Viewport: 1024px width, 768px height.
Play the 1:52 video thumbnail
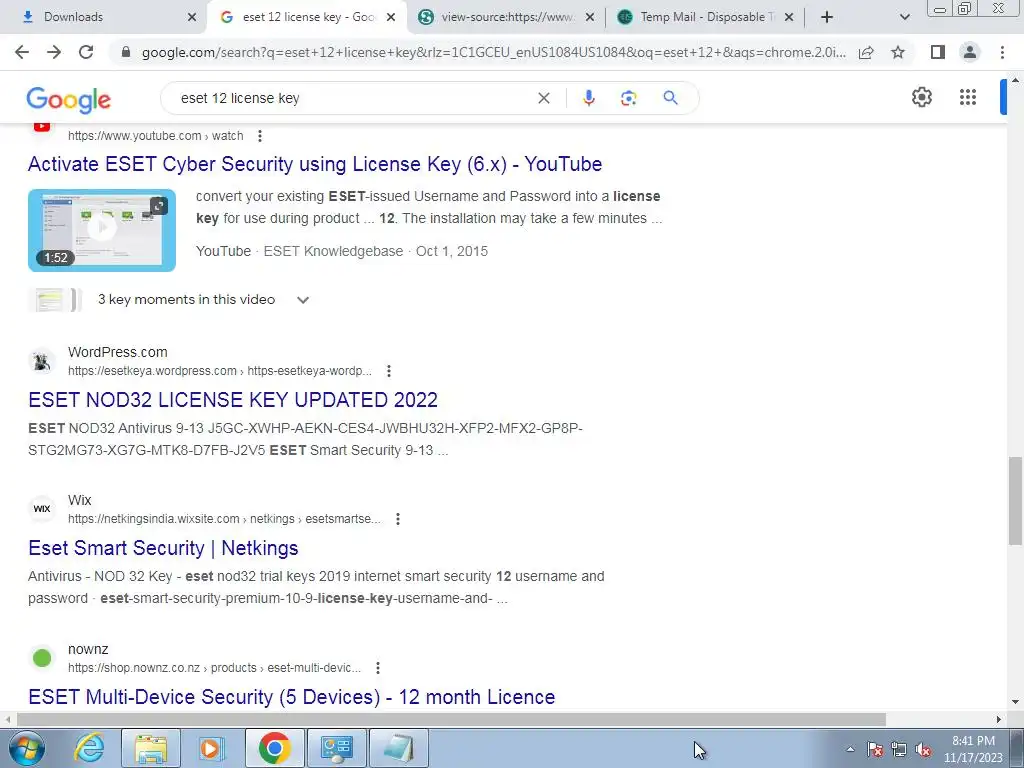coord(102,230)
